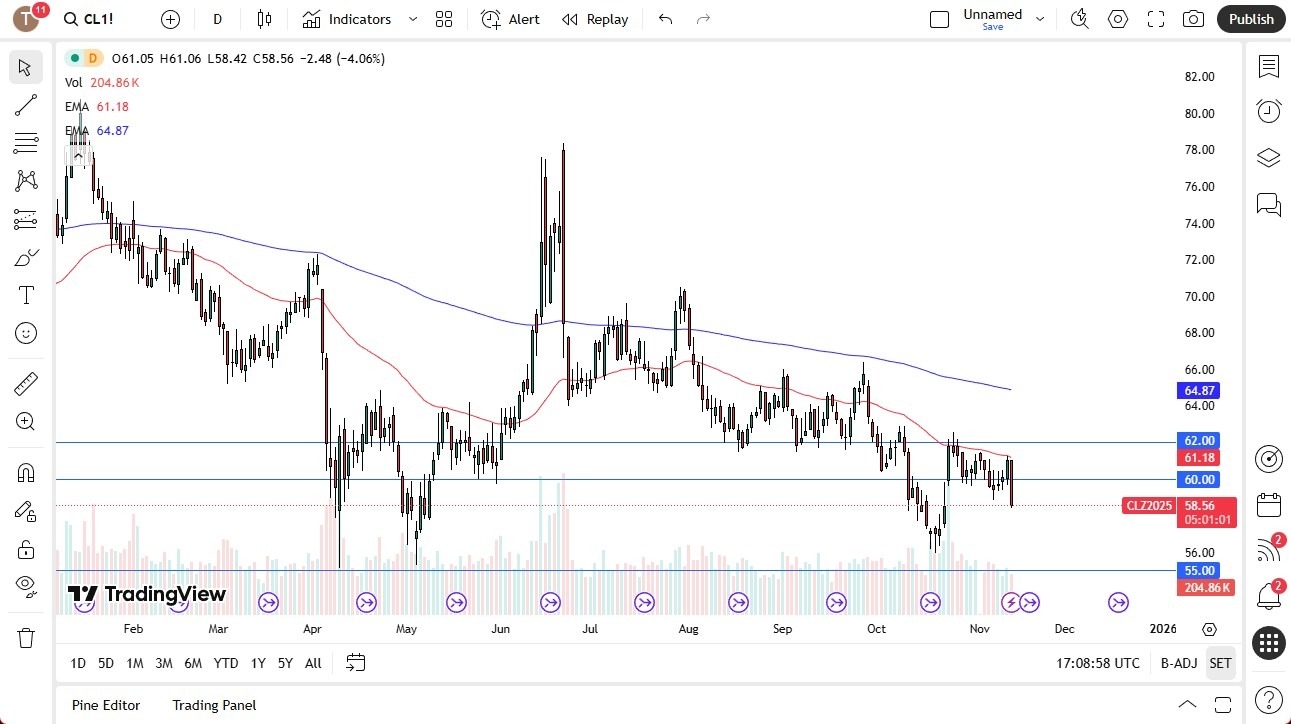The height and width of the screenshot is (724, 1291).
Task: Open the Trading Panel tab
Action: 213,705
